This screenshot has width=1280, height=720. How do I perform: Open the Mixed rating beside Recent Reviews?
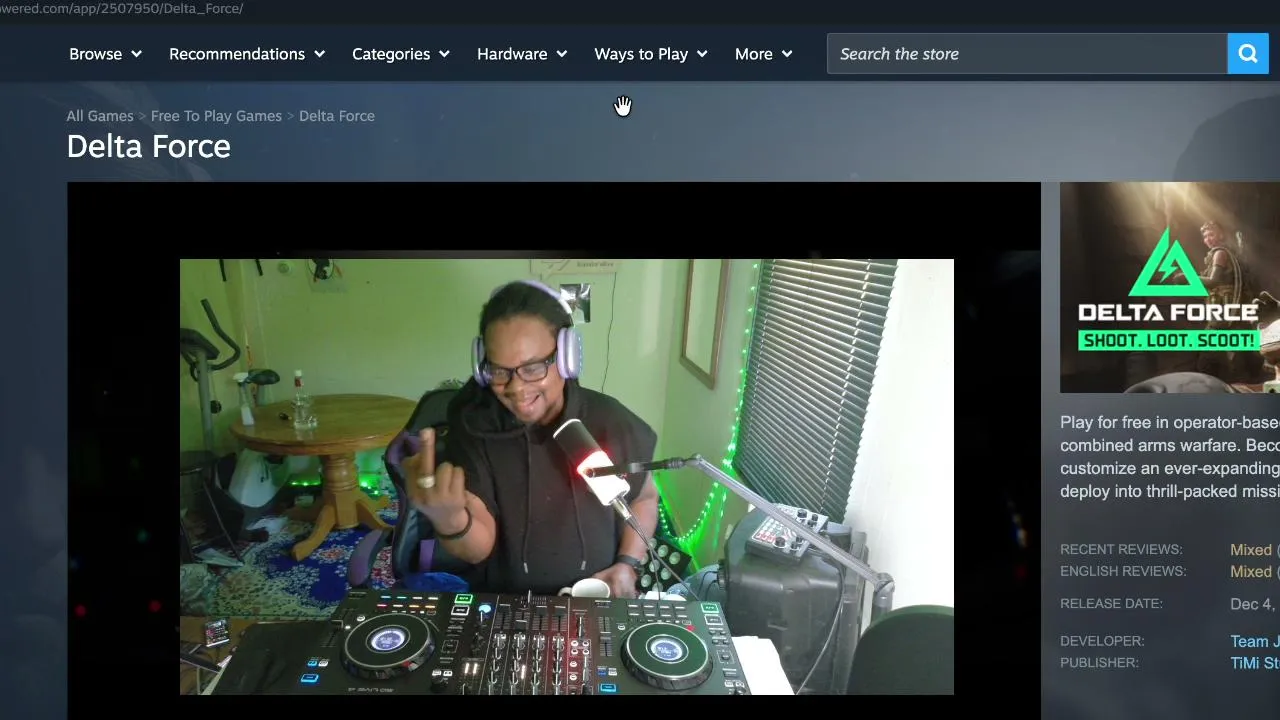tap(1251, 550)
